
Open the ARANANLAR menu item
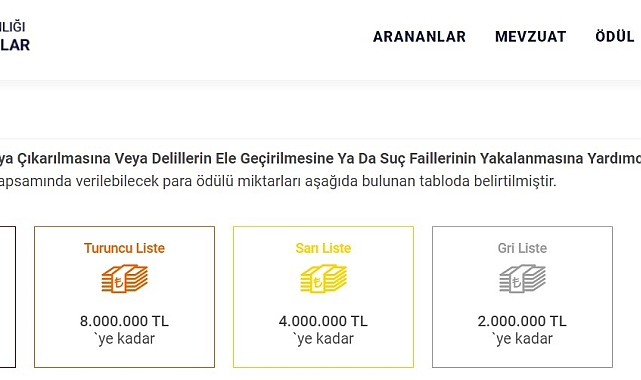(x=419, y=37)
